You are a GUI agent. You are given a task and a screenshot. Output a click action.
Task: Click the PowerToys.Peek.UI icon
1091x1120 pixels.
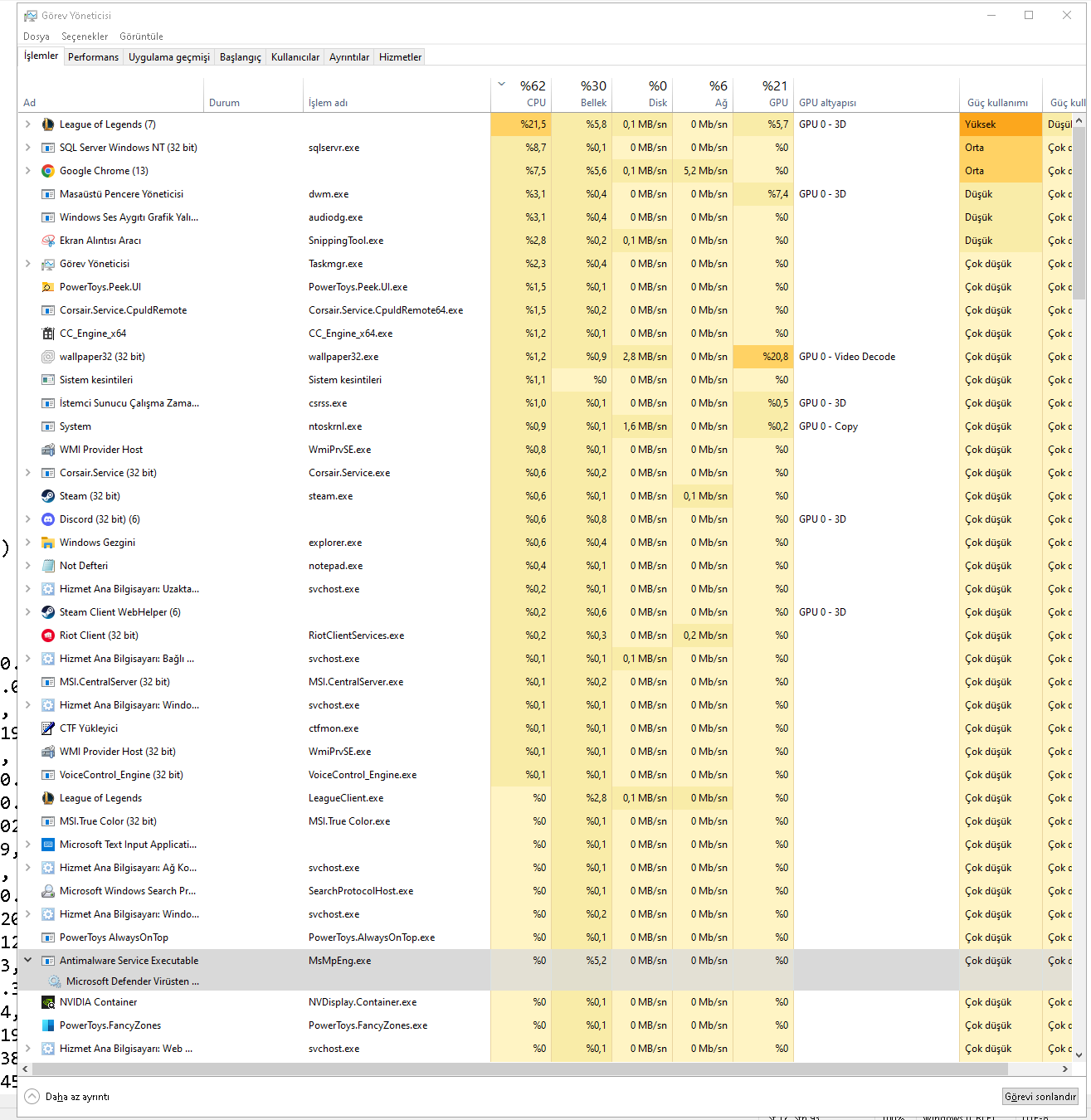tap(48, 287)
